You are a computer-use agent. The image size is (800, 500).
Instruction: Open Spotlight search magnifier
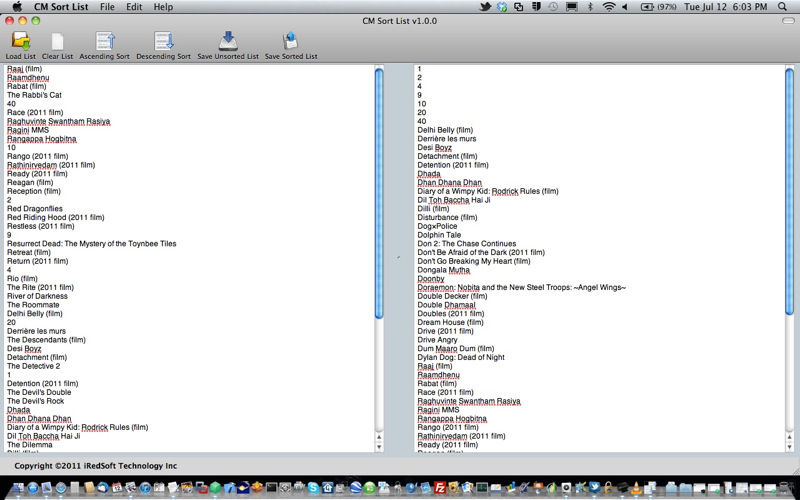[782, 7]
